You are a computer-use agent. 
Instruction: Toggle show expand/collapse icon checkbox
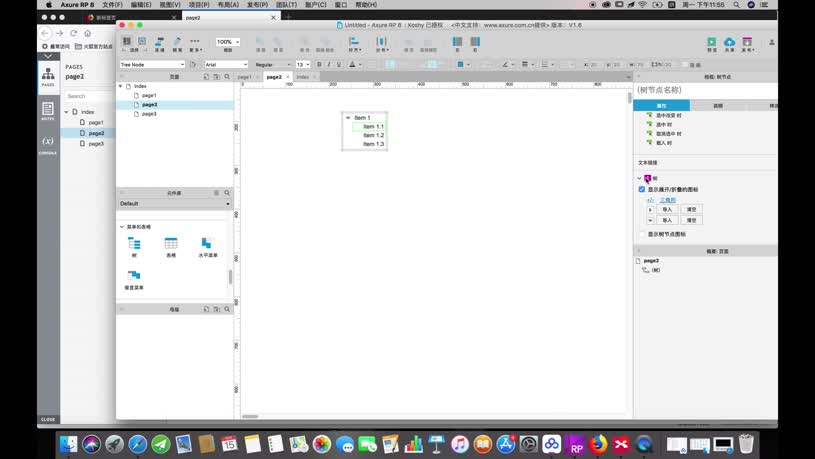tap(642, 189)
